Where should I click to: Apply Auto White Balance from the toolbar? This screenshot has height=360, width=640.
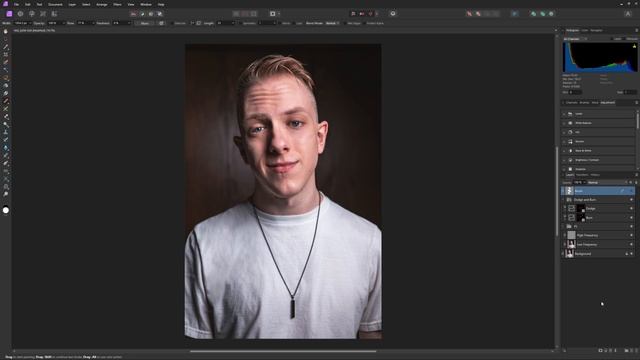(x=160, y=14)
